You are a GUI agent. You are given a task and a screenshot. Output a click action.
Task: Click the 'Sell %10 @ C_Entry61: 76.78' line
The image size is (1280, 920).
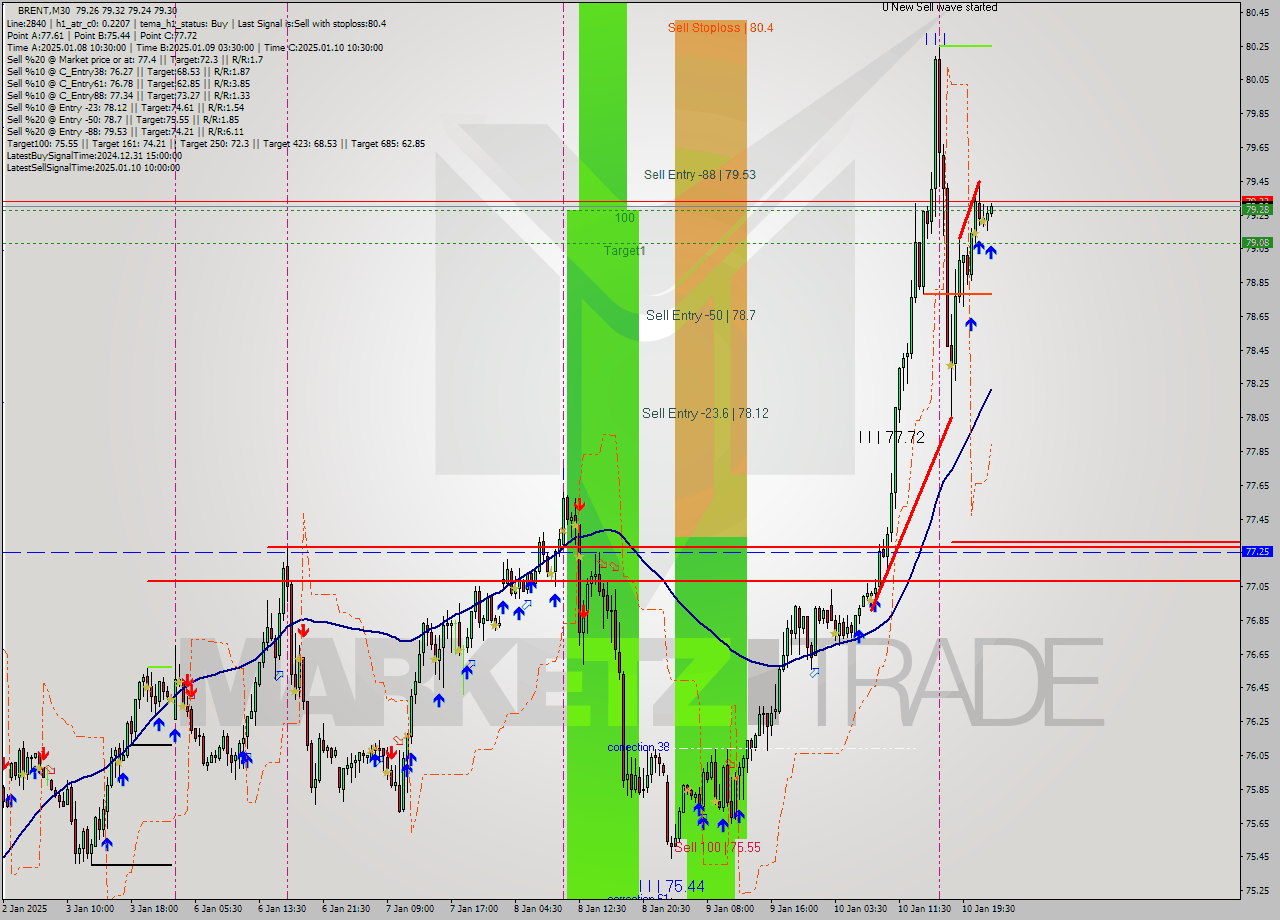pyautogui.click(x=128, y=83)
